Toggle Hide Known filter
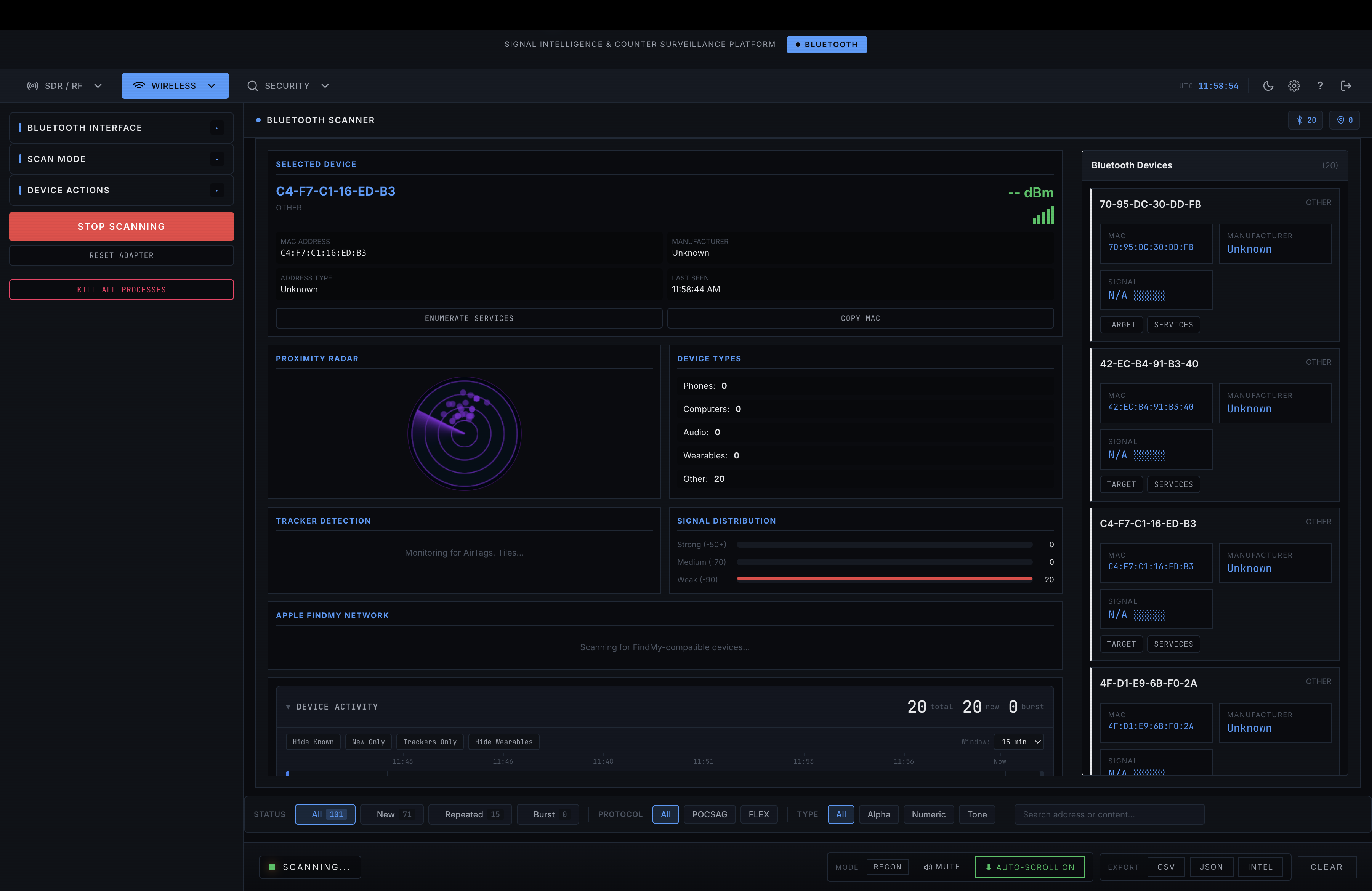Viewport: 1372px width, 891px height. click(x=313, y=742)
